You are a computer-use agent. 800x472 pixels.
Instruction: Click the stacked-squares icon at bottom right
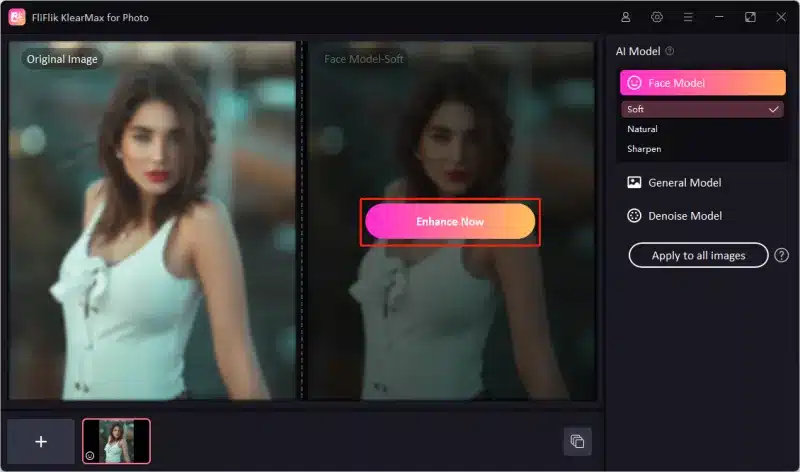(577, 441)
